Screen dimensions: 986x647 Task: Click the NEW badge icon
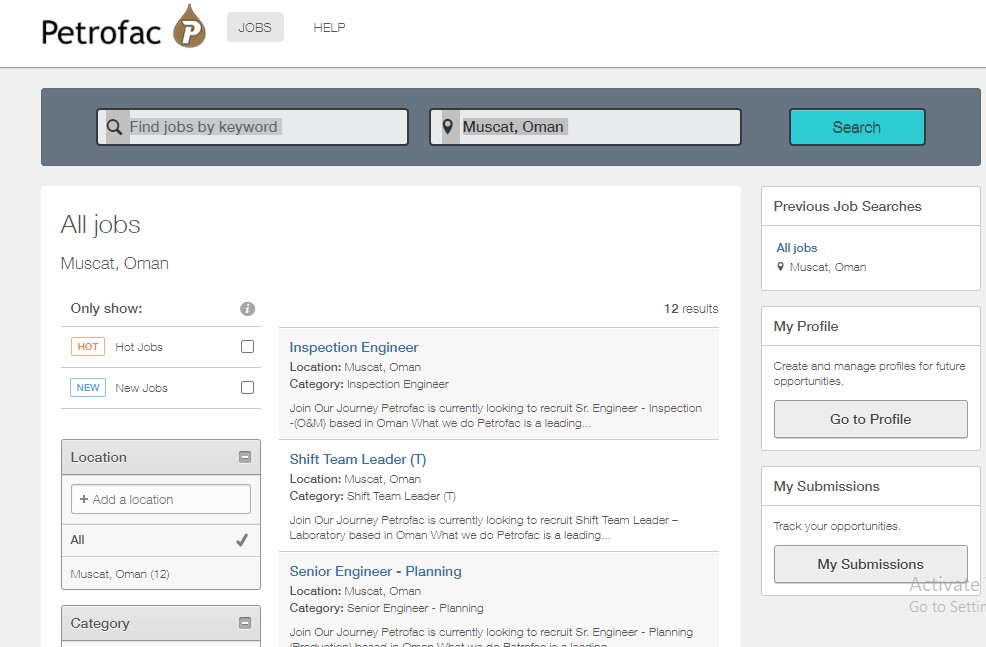pos(87,387)
